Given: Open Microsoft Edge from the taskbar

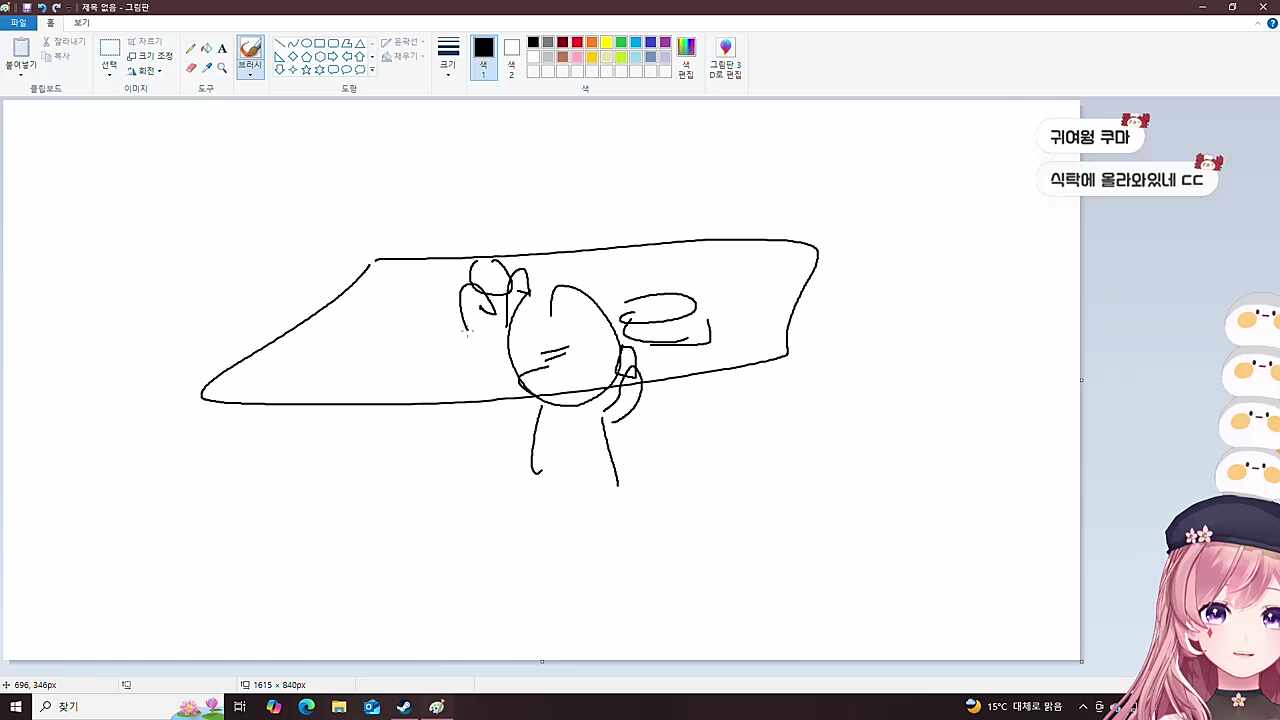Looking at the screenshot, I should 306,707.
